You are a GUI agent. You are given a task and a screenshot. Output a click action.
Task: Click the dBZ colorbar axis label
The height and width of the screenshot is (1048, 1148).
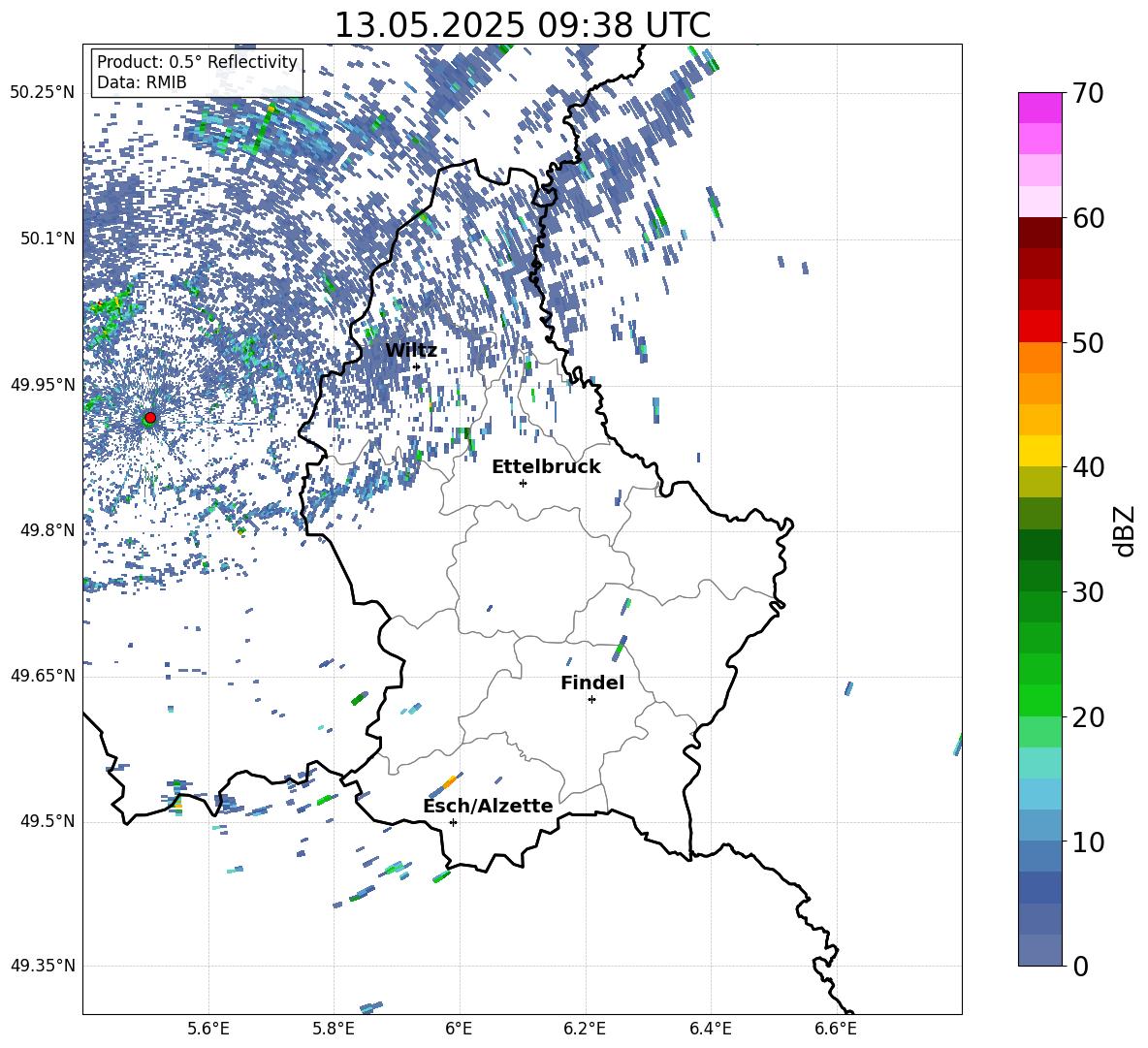point(1126,530)
